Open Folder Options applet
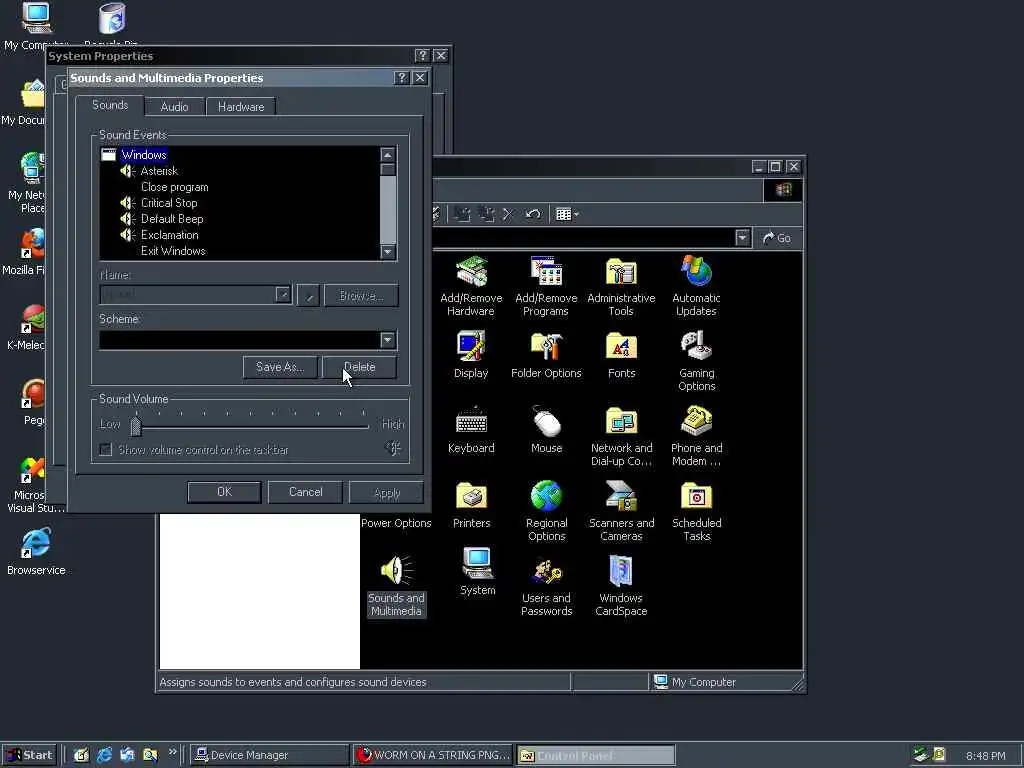This screenshot has width=1024, height=768. click(x=546, y=355)
